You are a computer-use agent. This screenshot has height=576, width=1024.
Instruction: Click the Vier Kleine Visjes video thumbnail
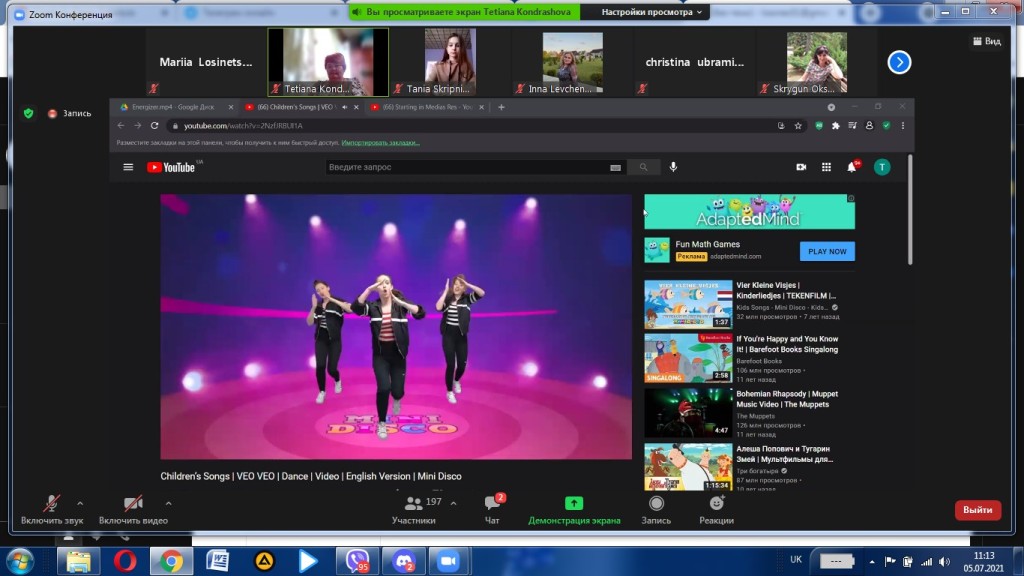tap(688, 304)
